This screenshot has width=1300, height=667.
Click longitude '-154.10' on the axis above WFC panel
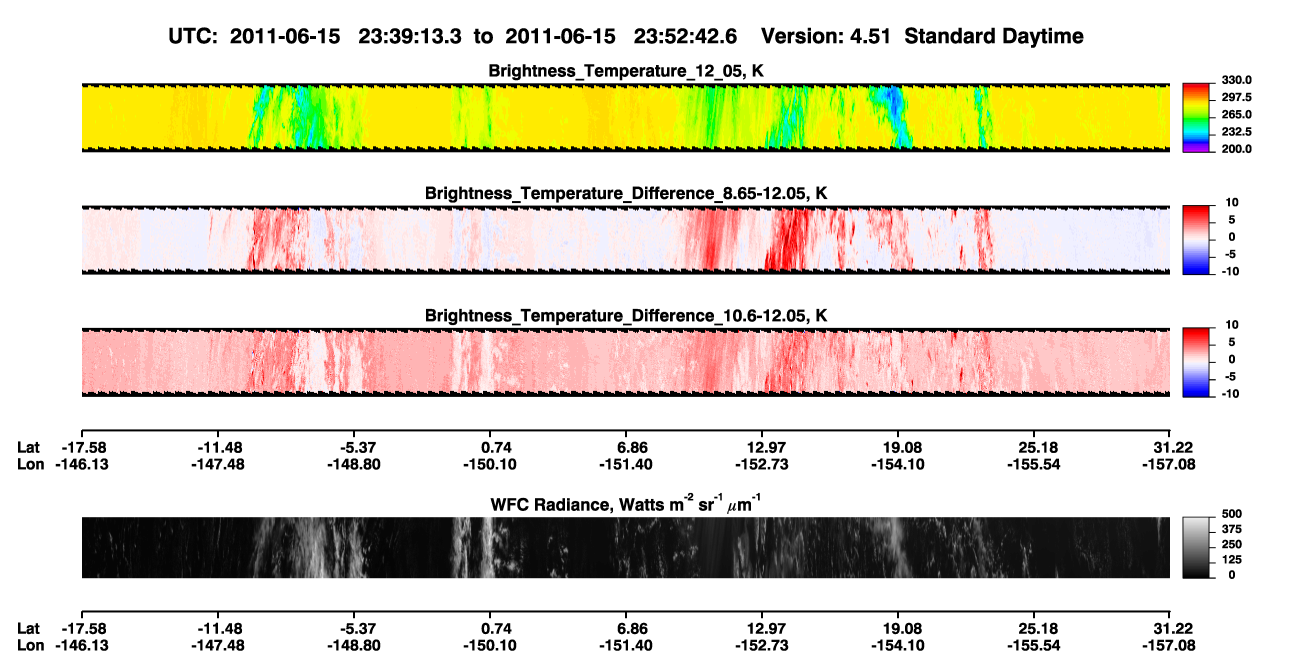[x=897, y=464]
